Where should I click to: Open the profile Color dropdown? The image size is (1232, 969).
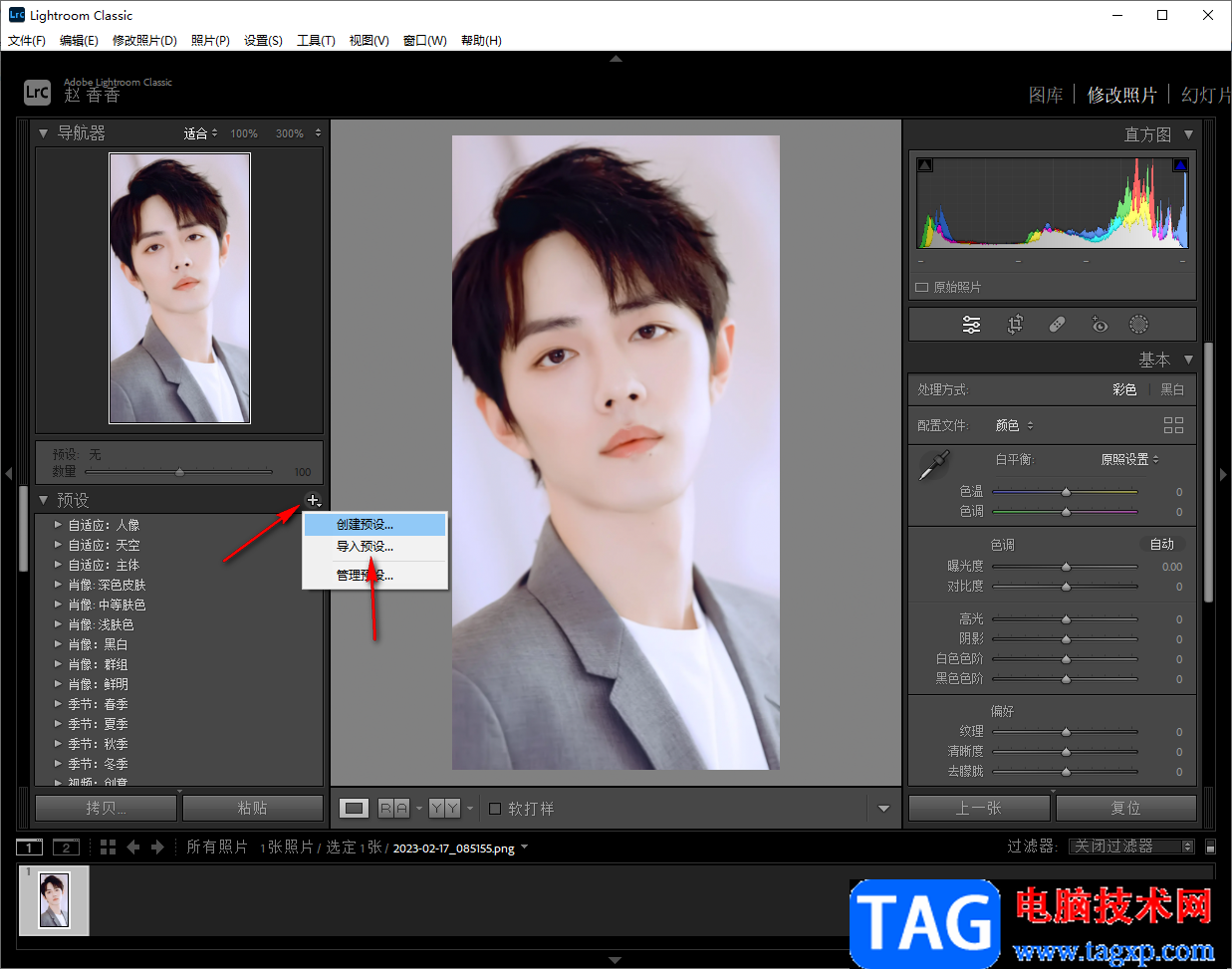click(x=1014, y=425)
